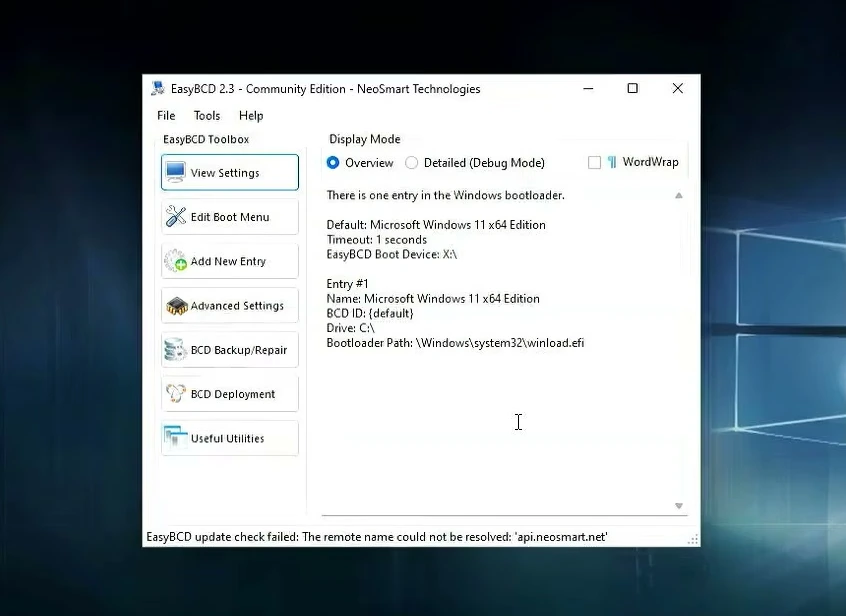Click the database icon on BCD Backup/Repair
846x616 pixels.
[175, 350]
